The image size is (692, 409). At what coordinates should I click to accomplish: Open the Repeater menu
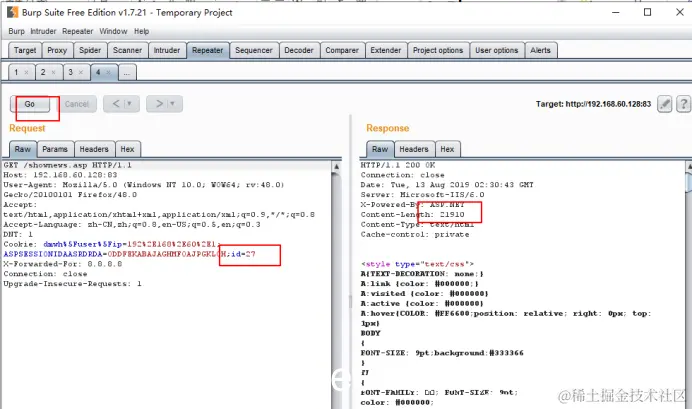(78, 31)
